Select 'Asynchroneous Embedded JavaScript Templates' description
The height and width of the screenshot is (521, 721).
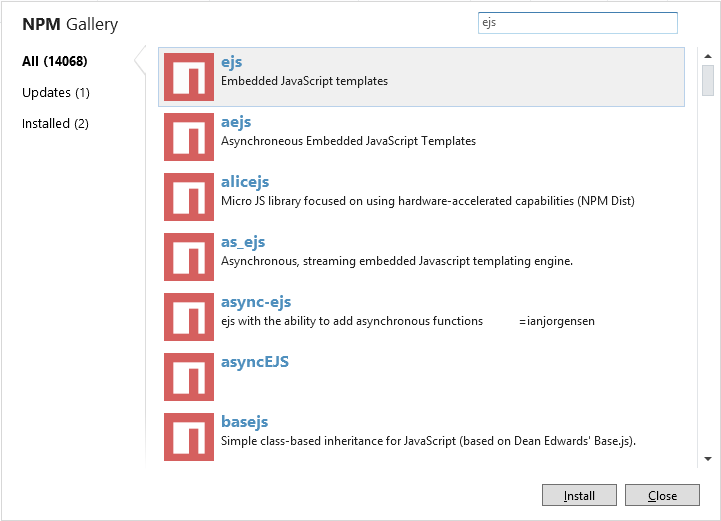(349, 141)
